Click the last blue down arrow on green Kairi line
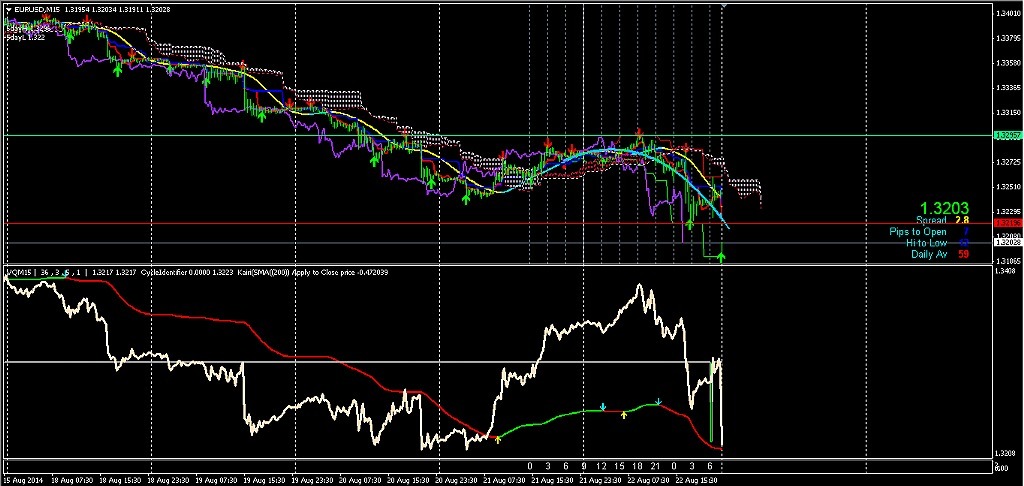This screenshot has height=486, width=1024. pos(658,402)
